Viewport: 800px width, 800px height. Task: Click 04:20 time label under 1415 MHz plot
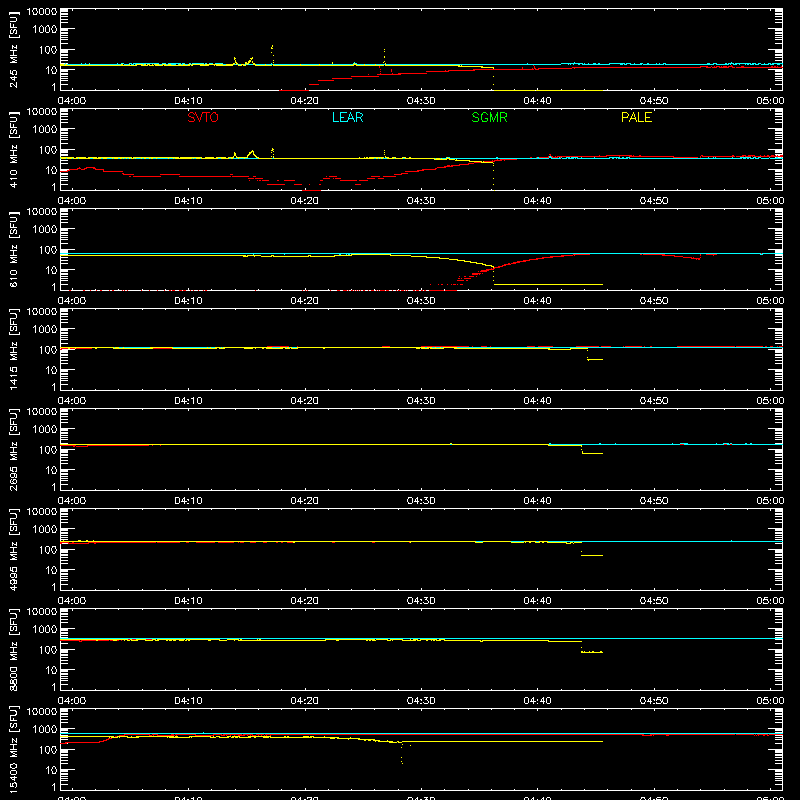[305, 401]
